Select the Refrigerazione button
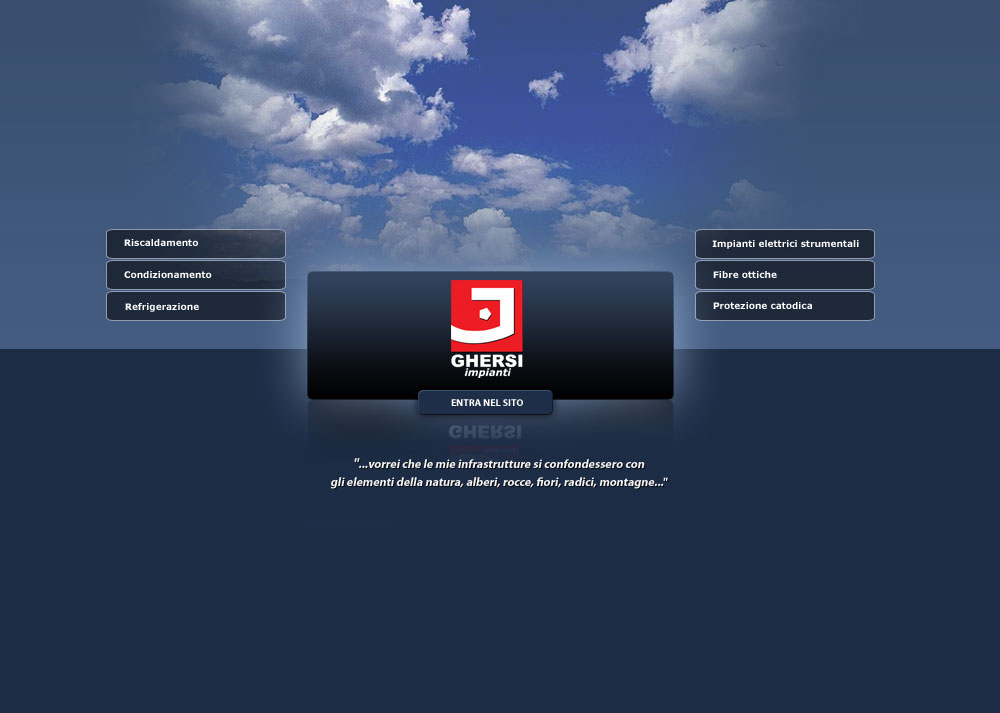This screenshot has height=713, width=1000. pyautogui.click(x=196, y=306)
